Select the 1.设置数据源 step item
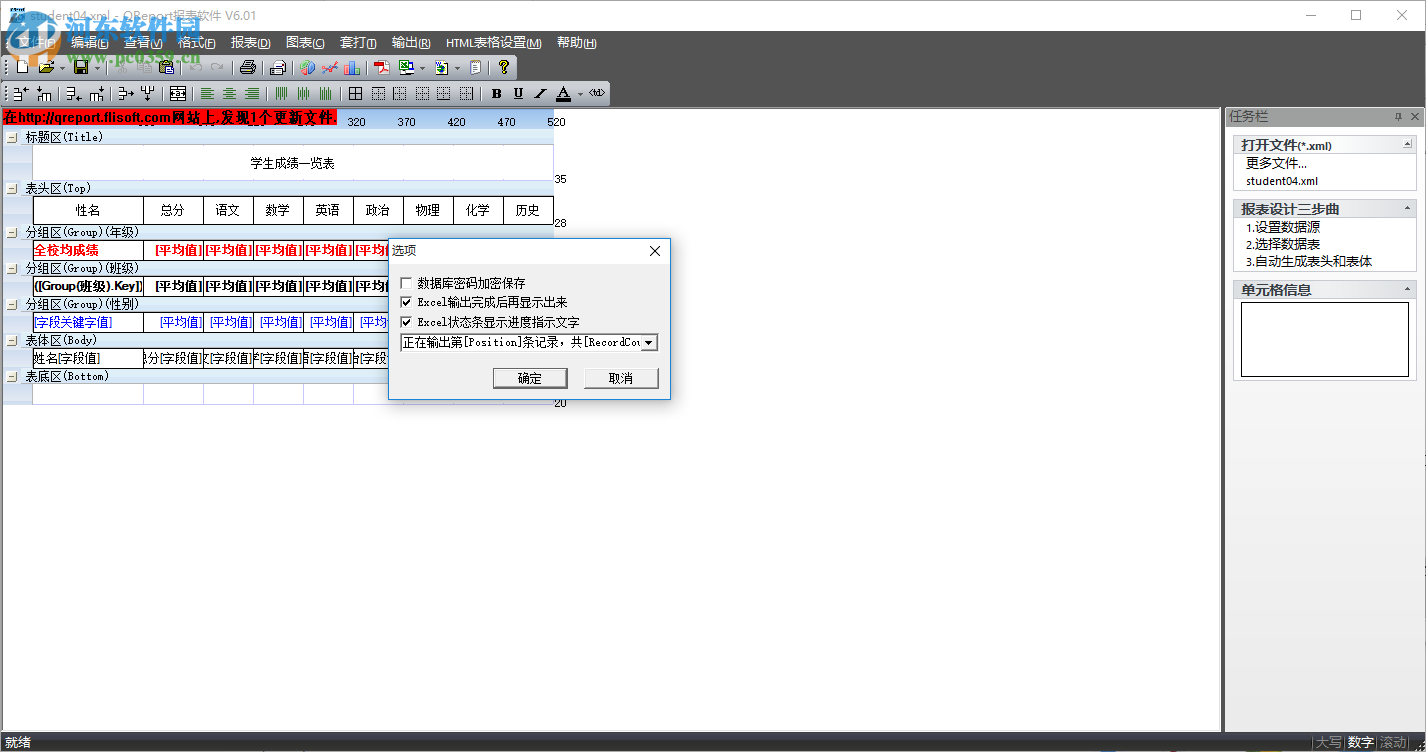This screenshot has width=1426, height=752. 1284,226
